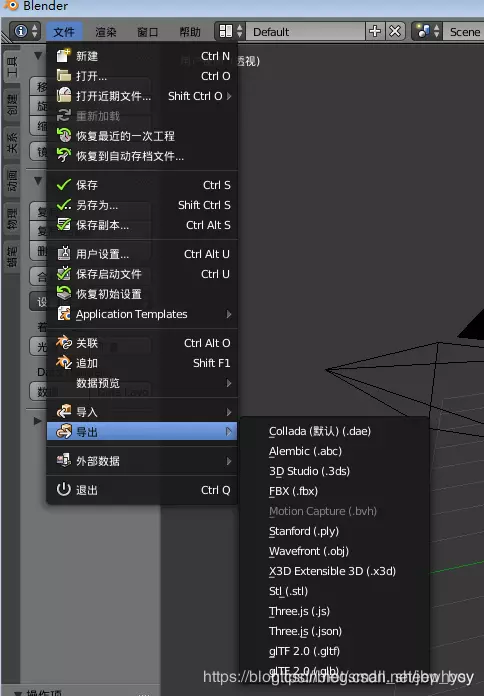Select the 关系 sidebar tab
Screen dimensions: 484x696
click(x=12, y=142)
